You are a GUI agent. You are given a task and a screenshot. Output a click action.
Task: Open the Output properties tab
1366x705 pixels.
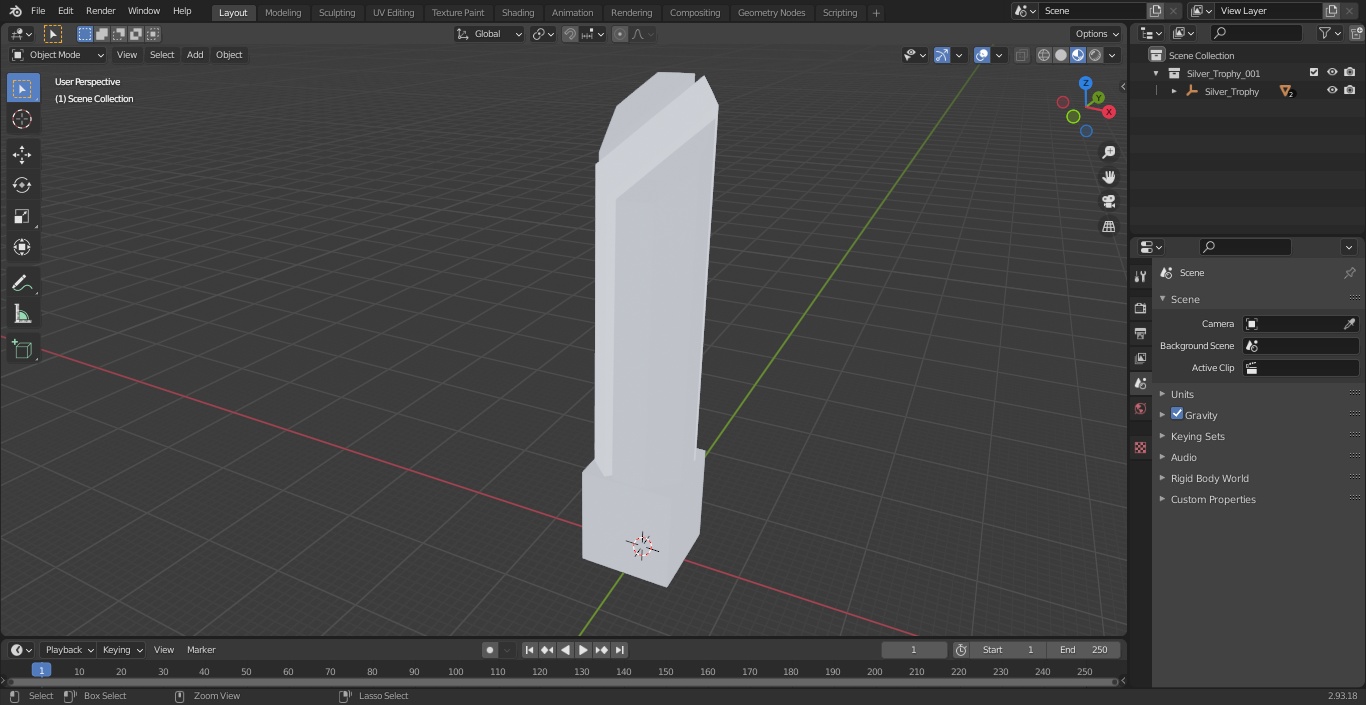coord(1140,333)
